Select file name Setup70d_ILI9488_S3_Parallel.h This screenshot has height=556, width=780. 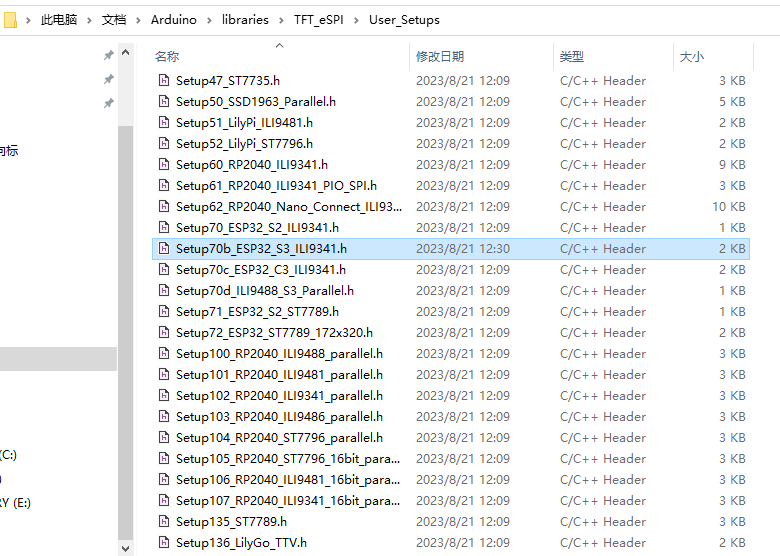pos(265,290)
